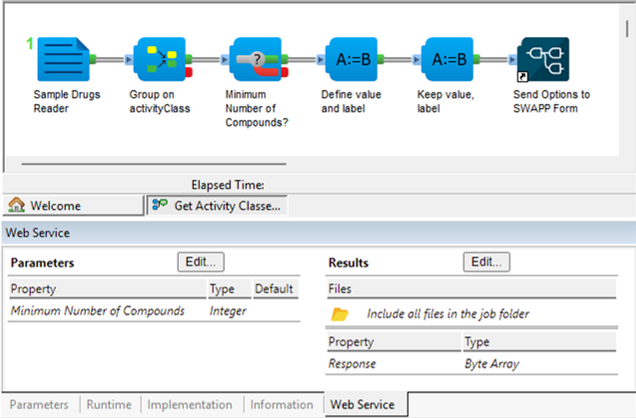Click the Default column header
This screenshot has height=418, width=636.
[276, 289]
